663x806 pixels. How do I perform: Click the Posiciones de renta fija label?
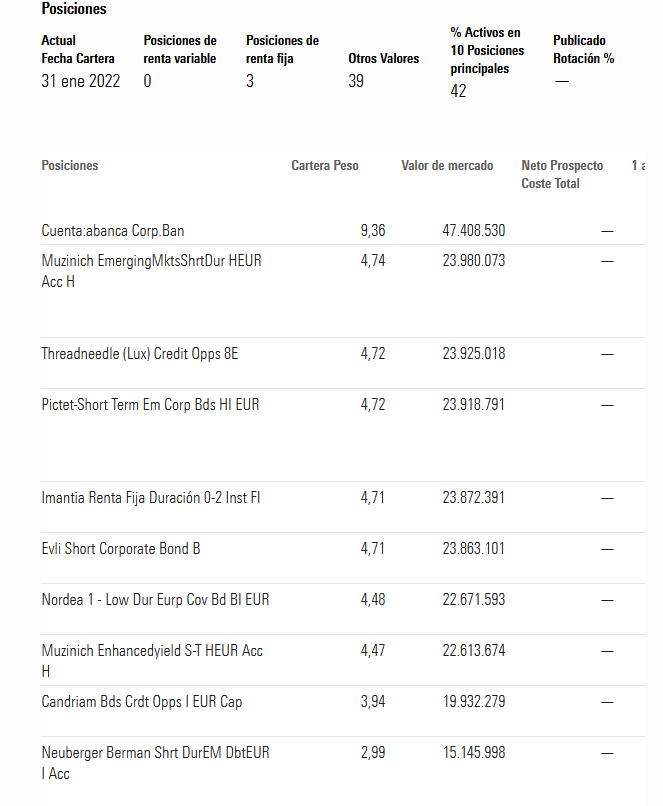(x=283, y=49)
